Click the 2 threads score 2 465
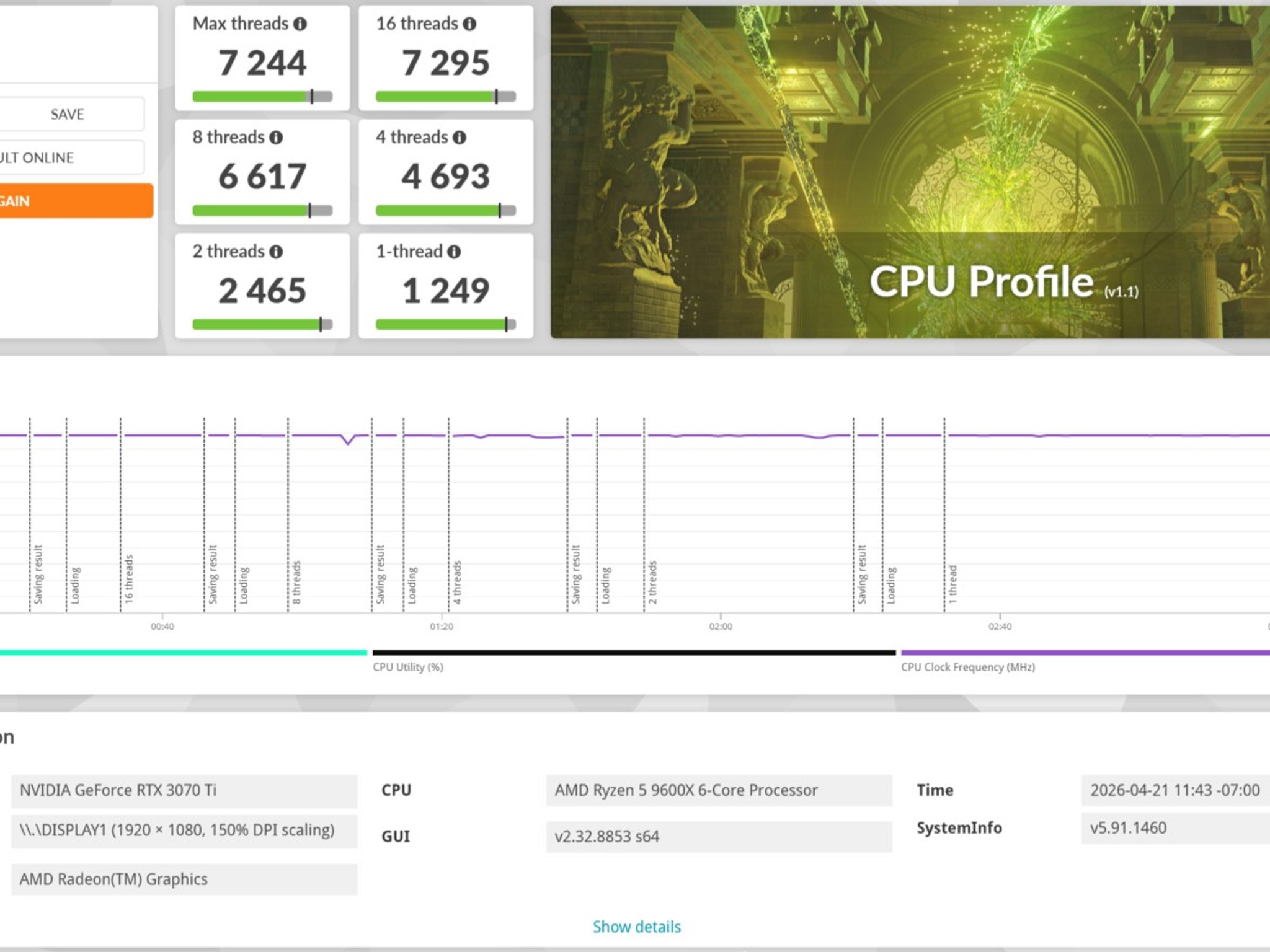 coord(262,291)
